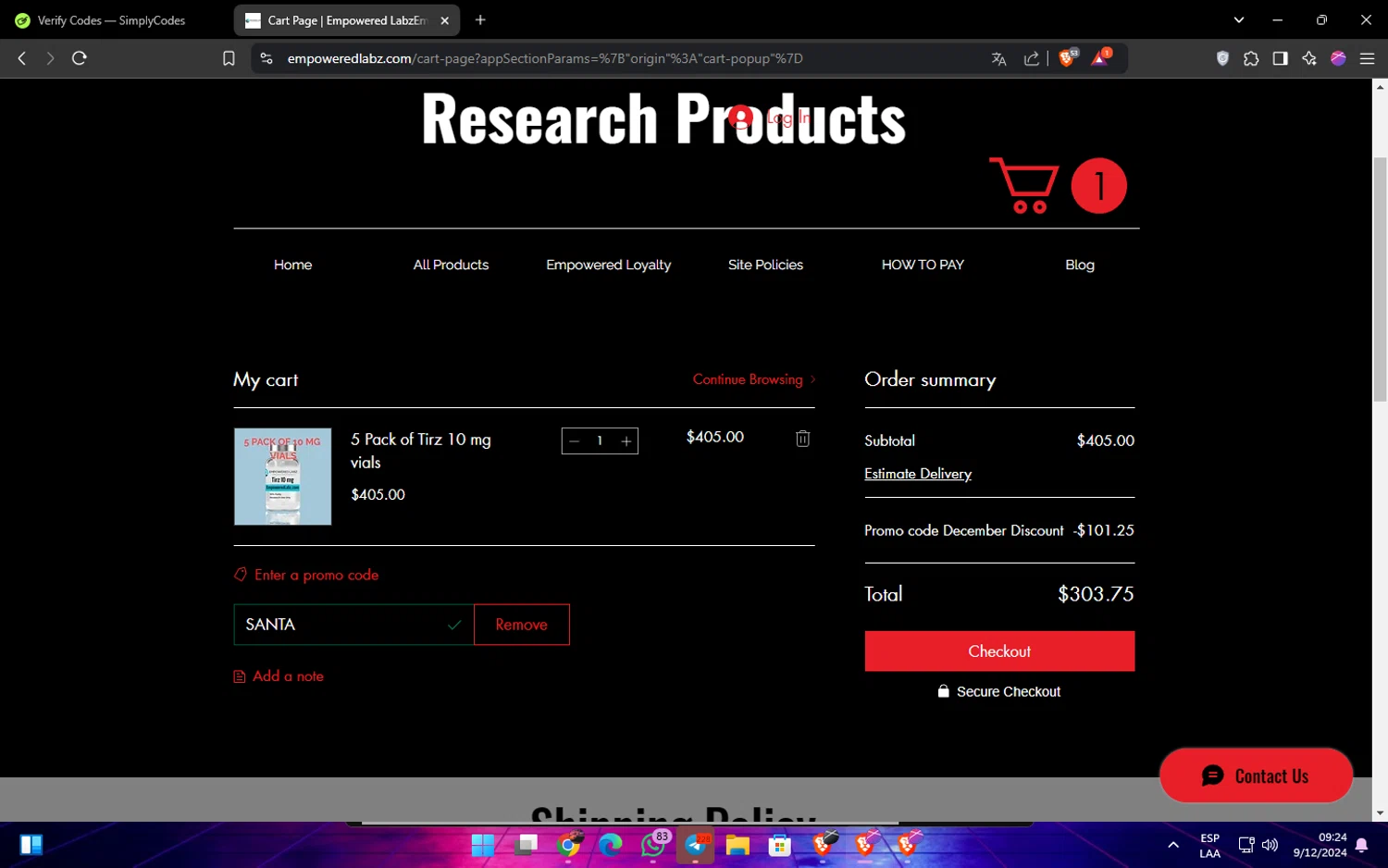Viewport: 1388px width, 868px height.
Task: Open Telegram from the taskbar
Action: pyautogui.click(x=696, y=845)
